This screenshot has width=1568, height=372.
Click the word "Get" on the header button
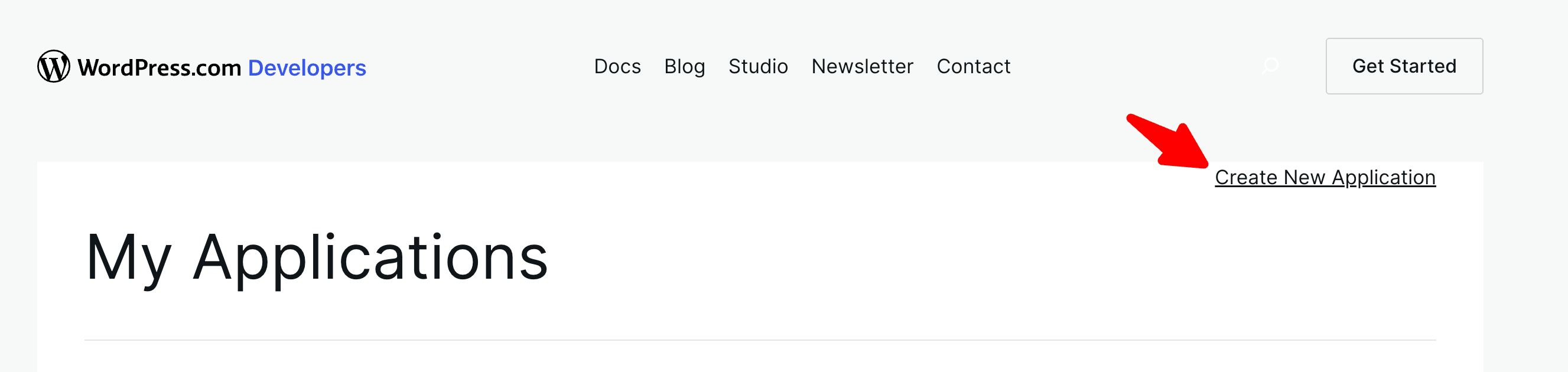tap(1368, 66)
